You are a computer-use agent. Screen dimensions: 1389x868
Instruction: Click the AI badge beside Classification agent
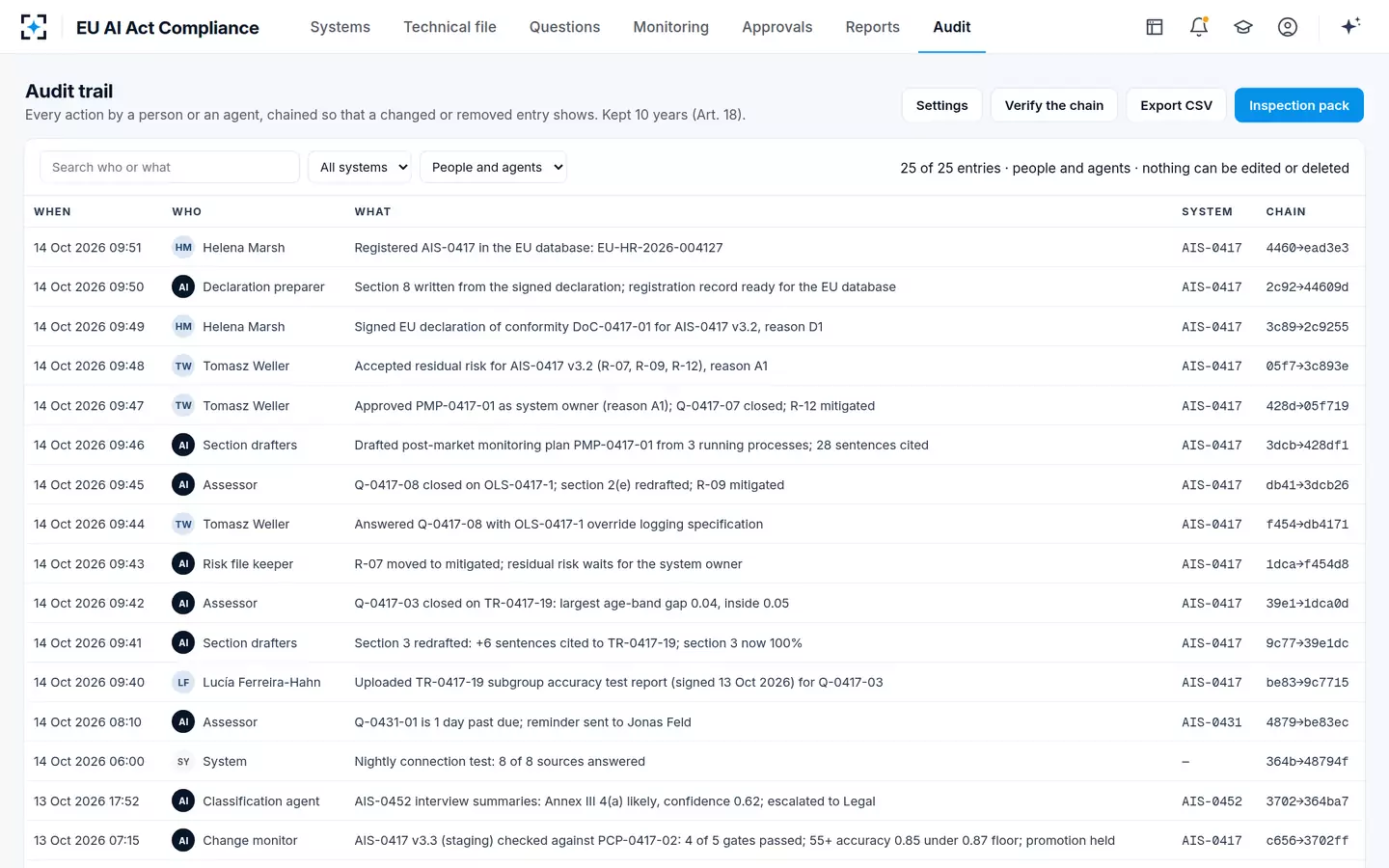183,801
